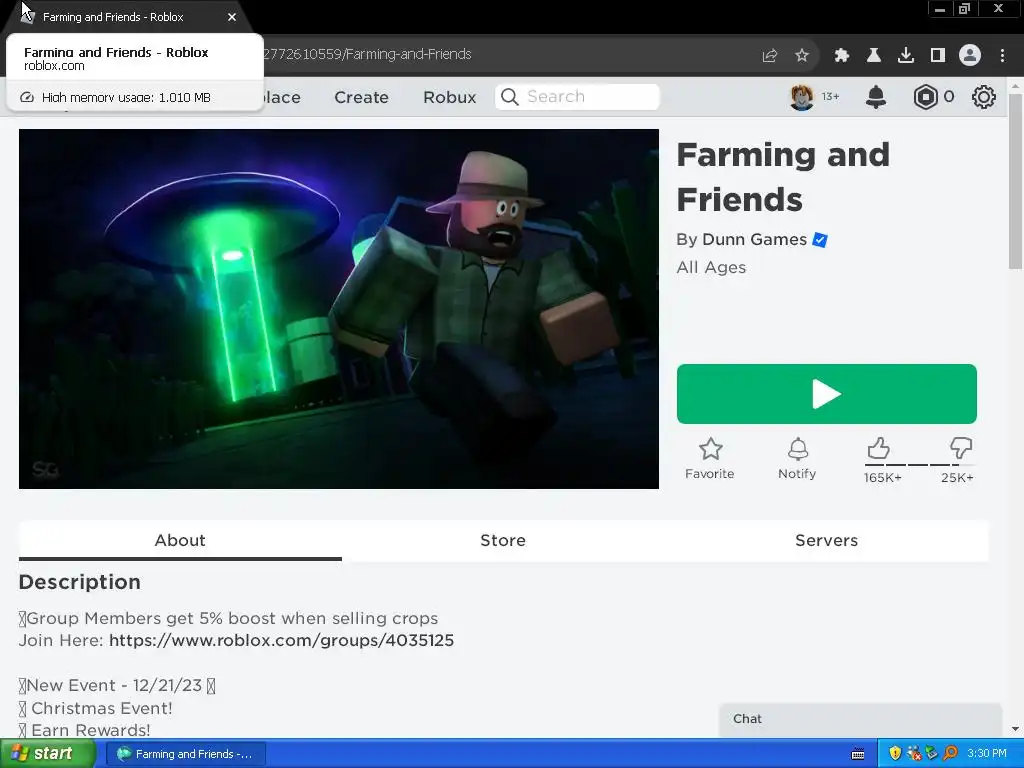Image resolution: width=1024 pixels, height=768 pixels.
Task: Open the on-screen keyboard tray icon
Action: pyautogui.click(x=858, y=754)
